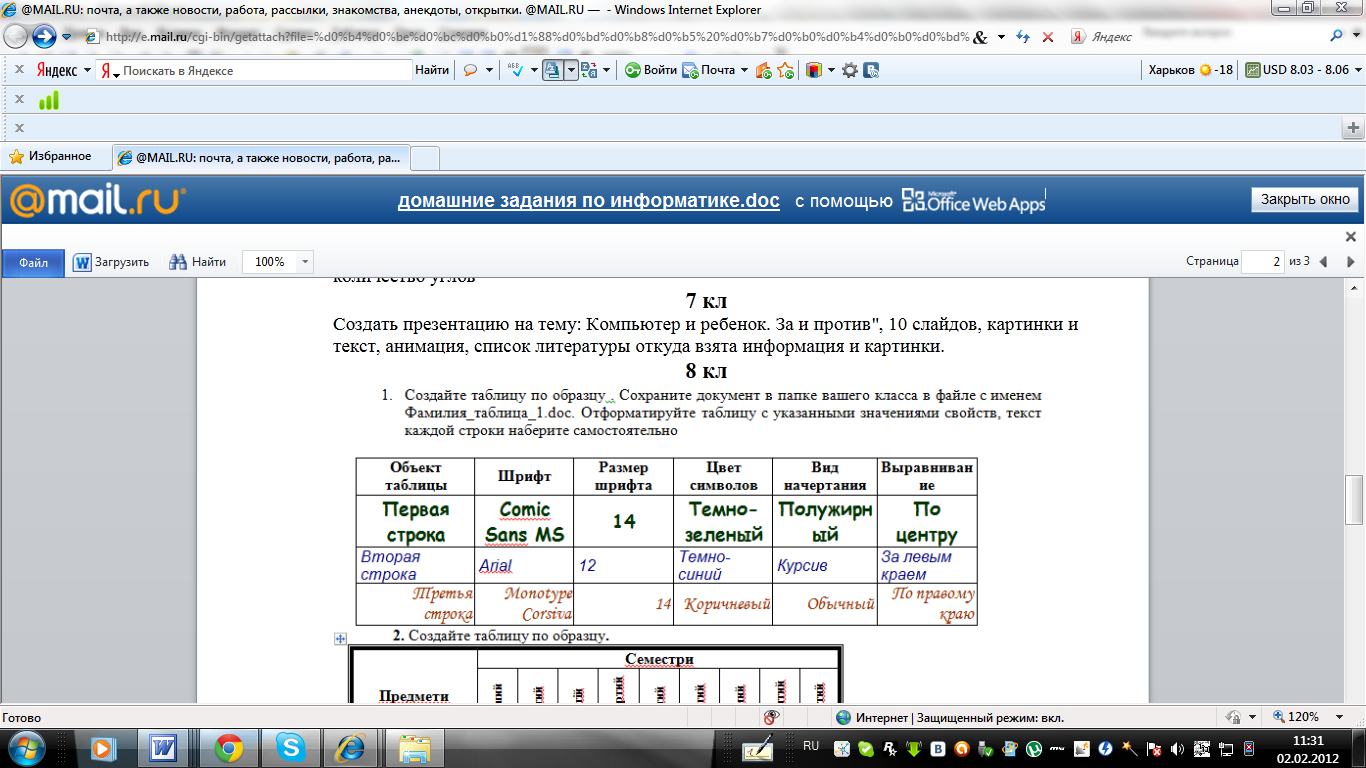This screenshot has width=1366, height=768.
Task: Go to next page arrow
Action: click(x=1351, y=262)
